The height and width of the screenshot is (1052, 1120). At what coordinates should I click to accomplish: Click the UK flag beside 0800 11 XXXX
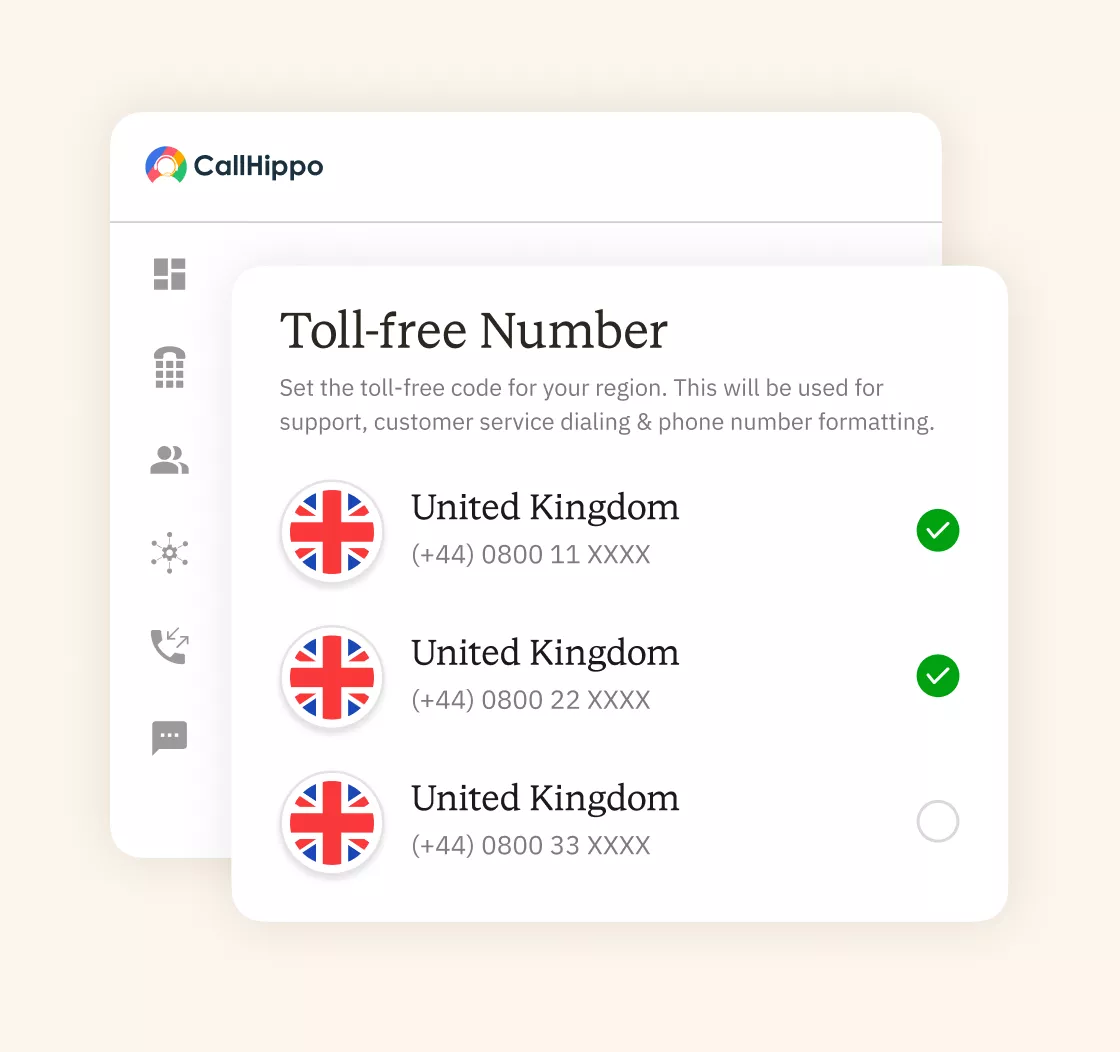[332, 531]
